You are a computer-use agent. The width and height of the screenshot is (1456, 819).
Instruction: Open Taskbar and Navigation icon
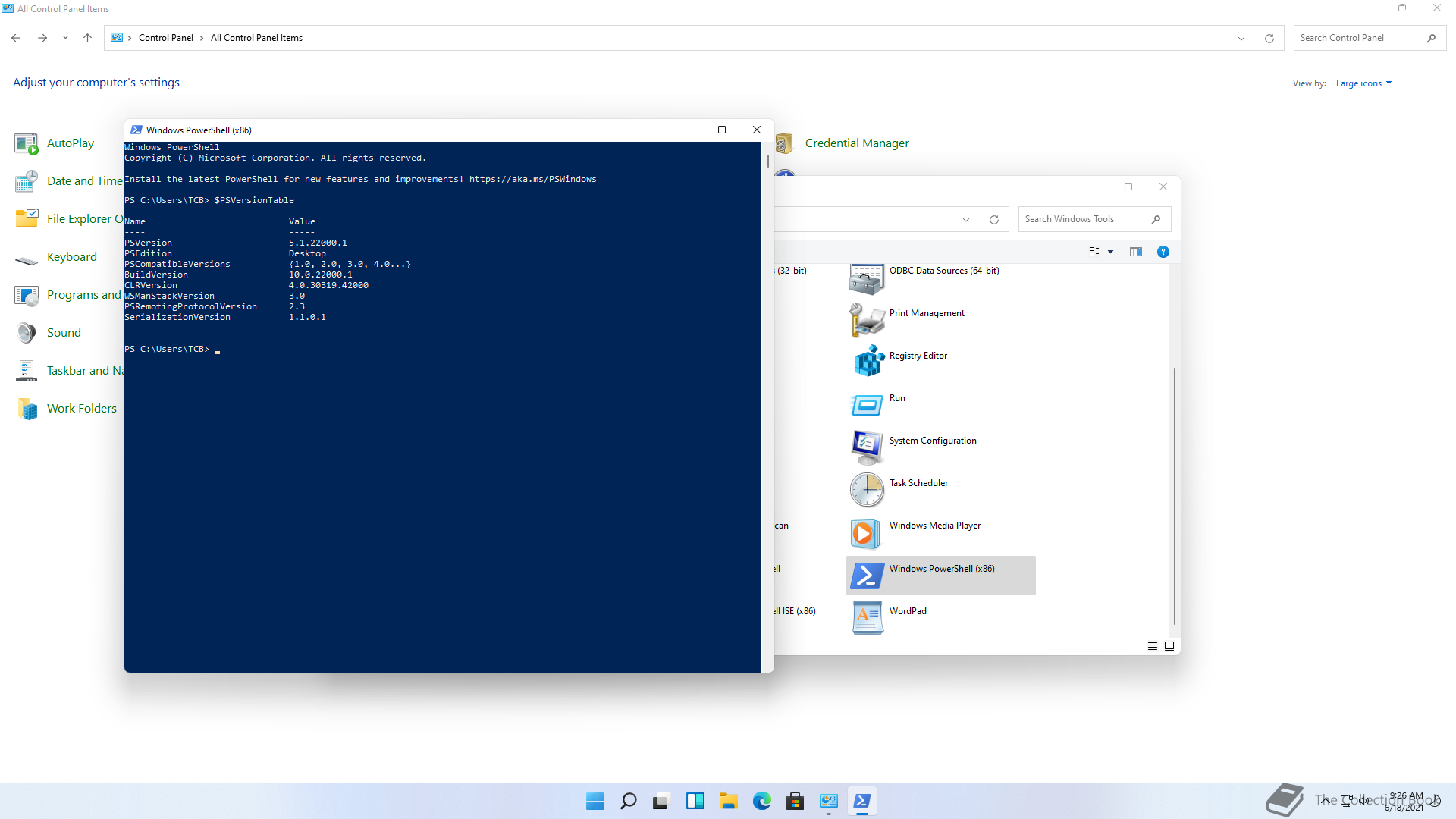(x=27, y=371)
